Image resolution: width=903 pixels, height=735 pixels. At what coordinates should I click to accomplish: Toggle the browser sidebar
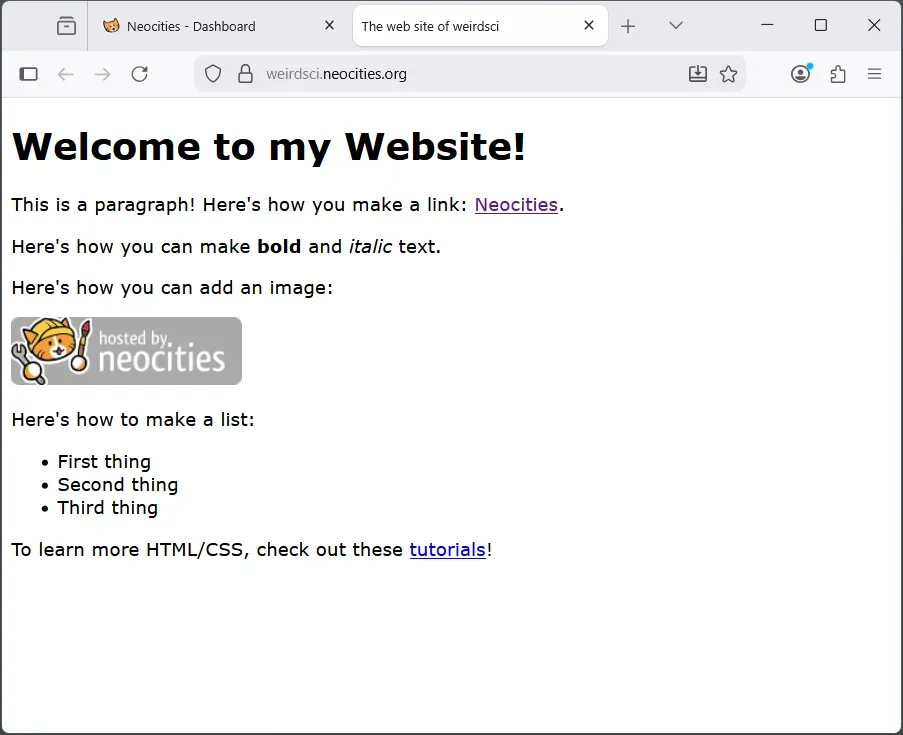[x=29, y=73]
